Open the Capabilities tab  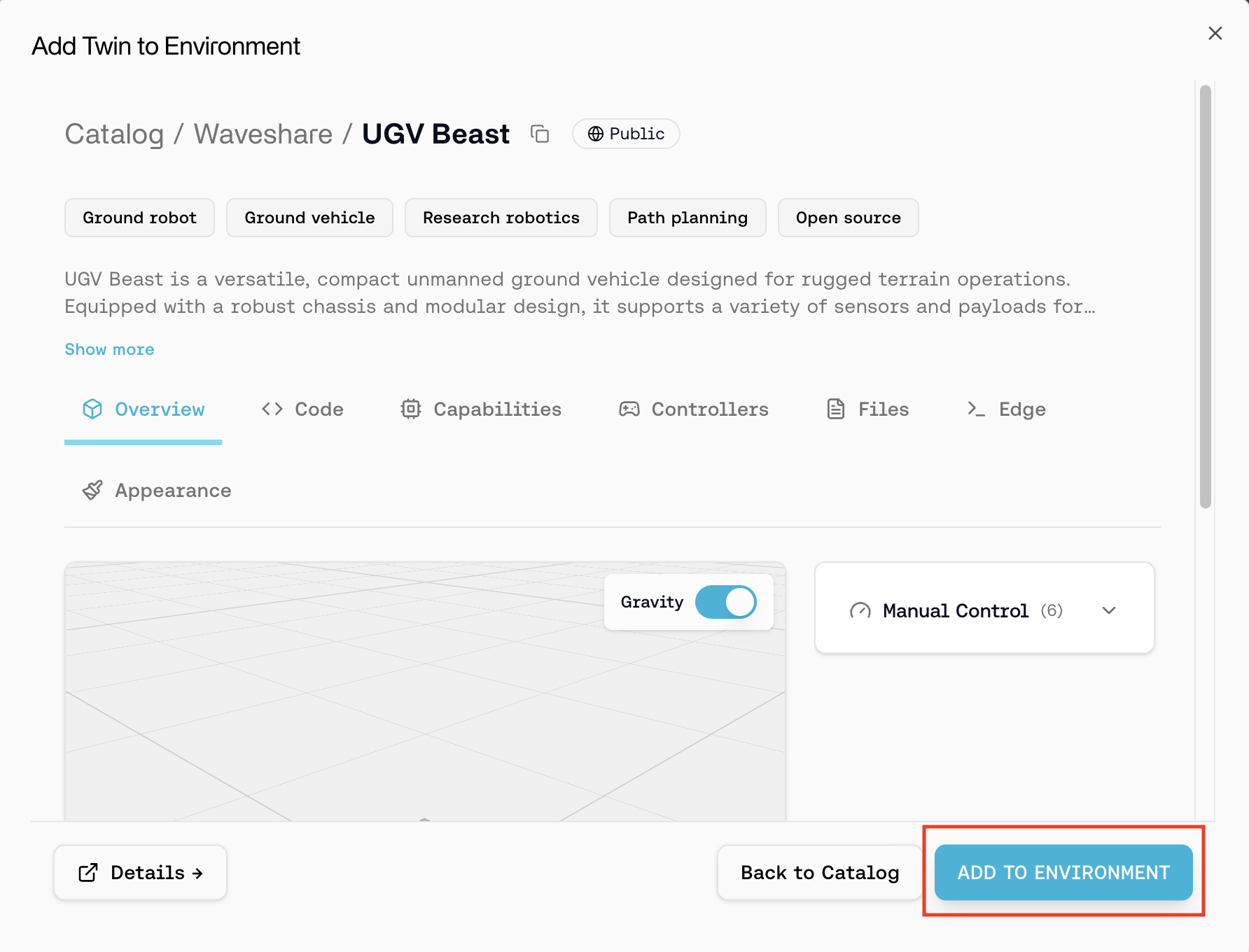click(481, 409)
